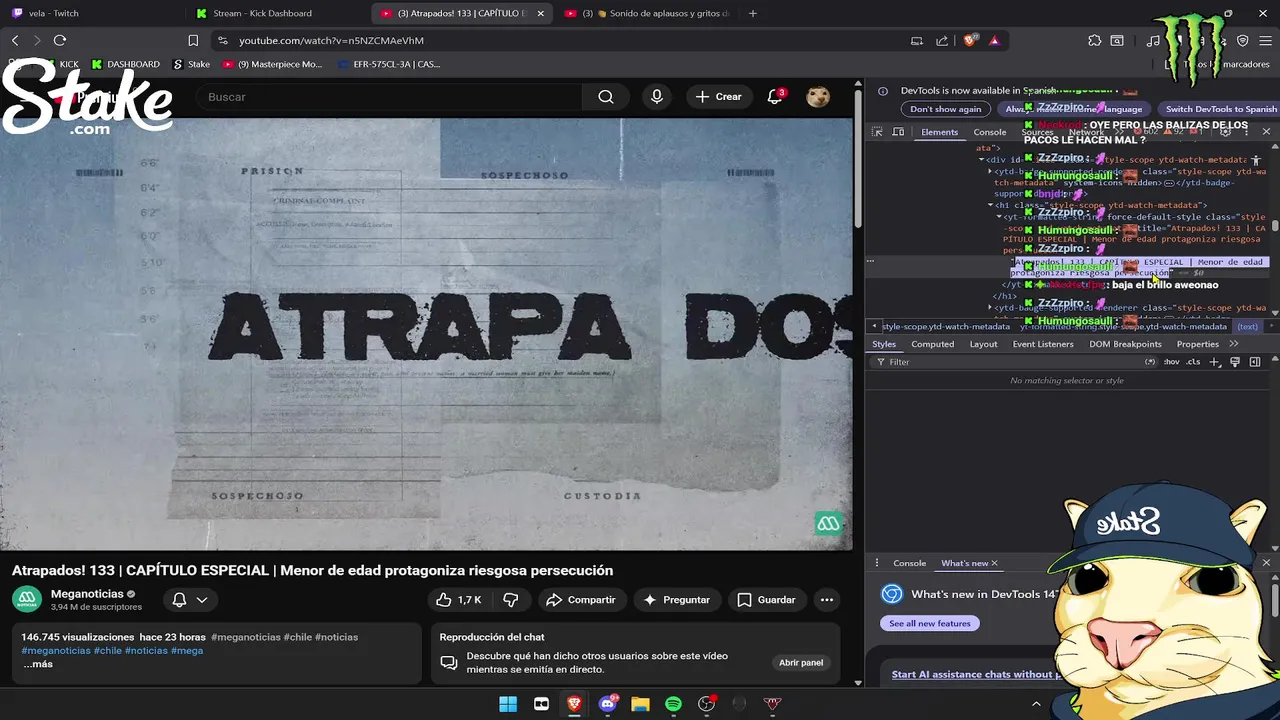Click the browser back arrow
Viewport: 1280px width, 720px height.
click(x=15, y=40)
